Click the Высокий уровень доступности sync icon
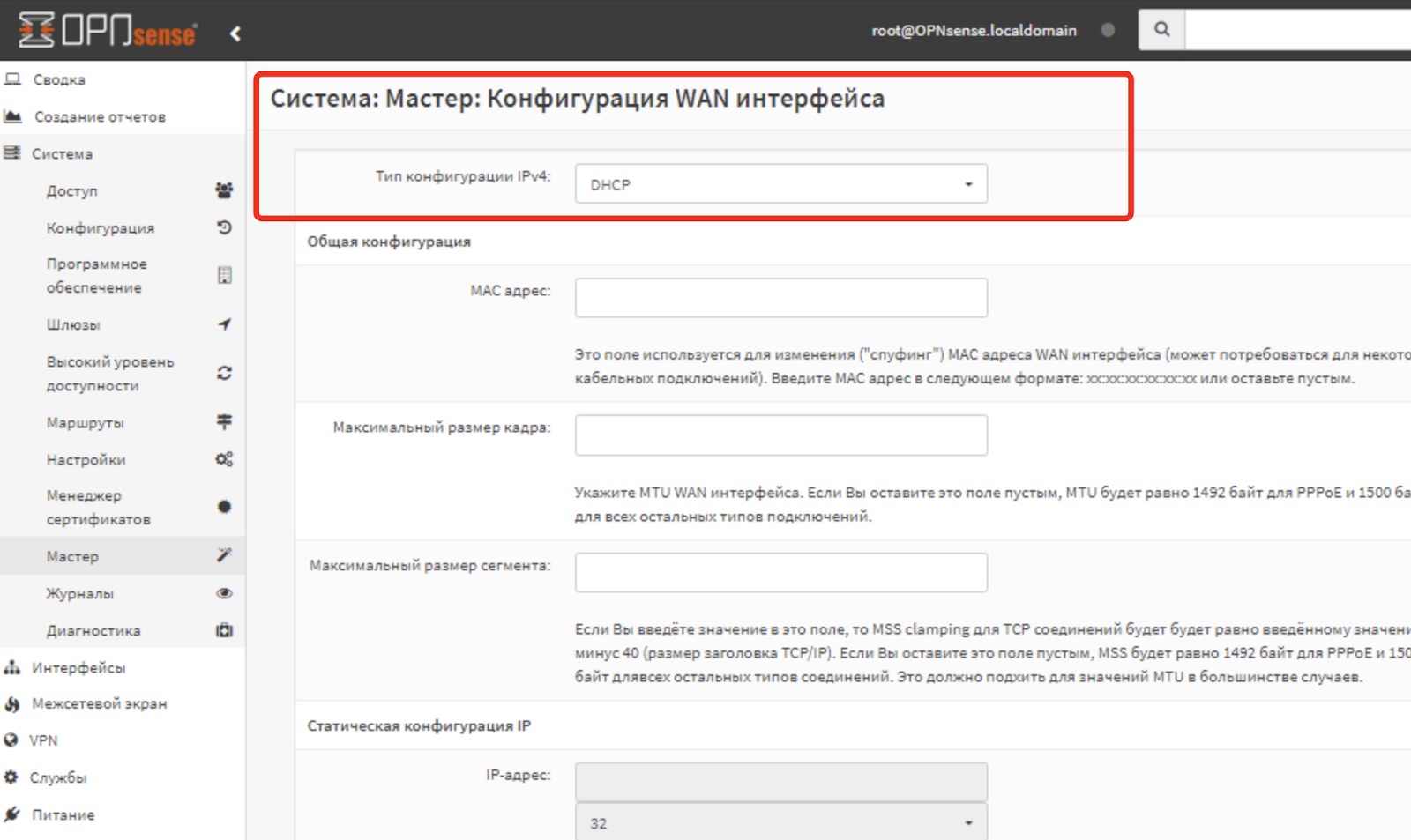1411x840 pixels. point(225,373)
